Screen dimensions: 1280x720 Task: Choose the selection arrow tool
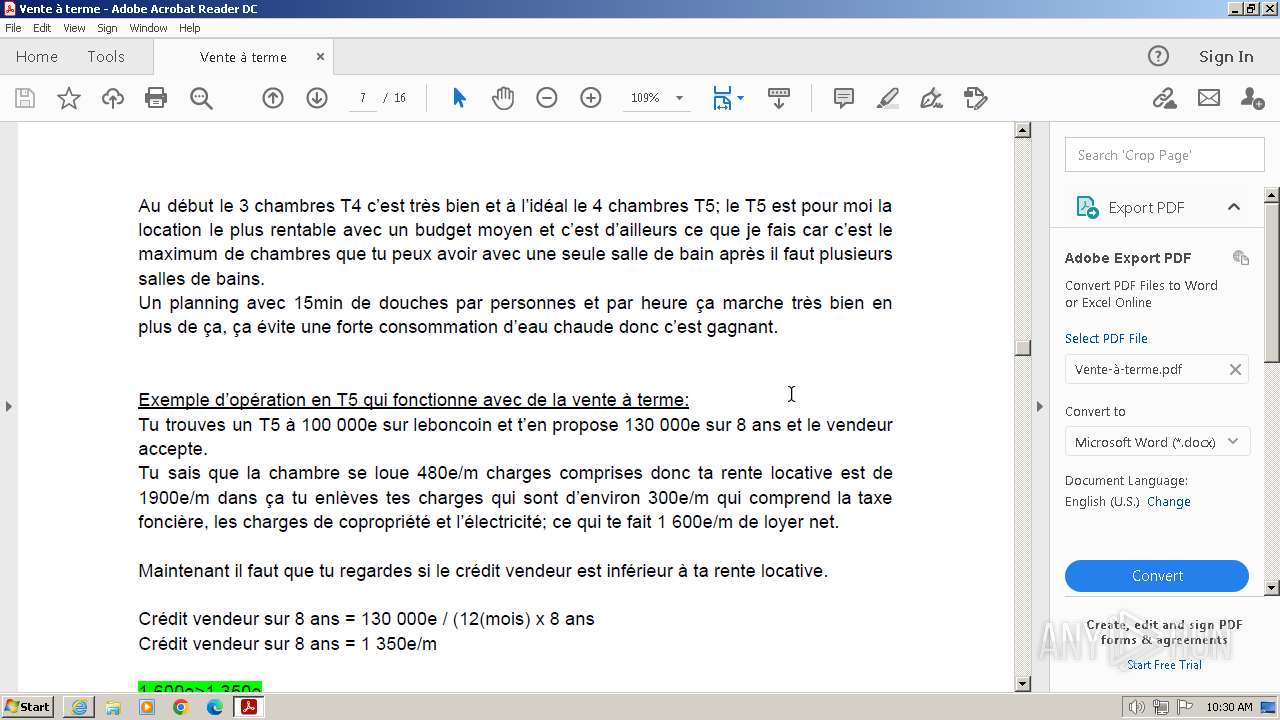click(x=459, y=98)
